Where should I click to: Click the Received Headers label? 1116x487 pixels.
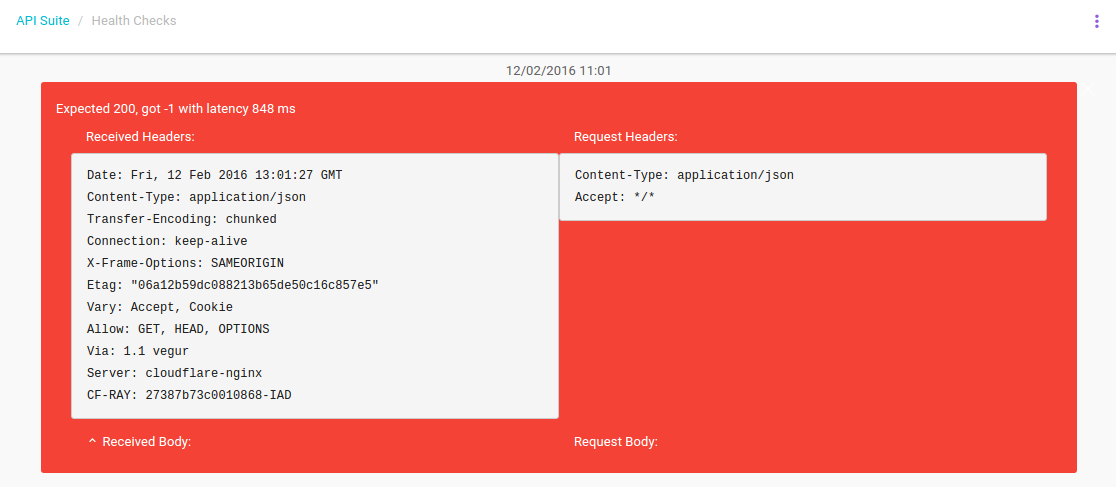pyautogui.click(x=140, y=137)
